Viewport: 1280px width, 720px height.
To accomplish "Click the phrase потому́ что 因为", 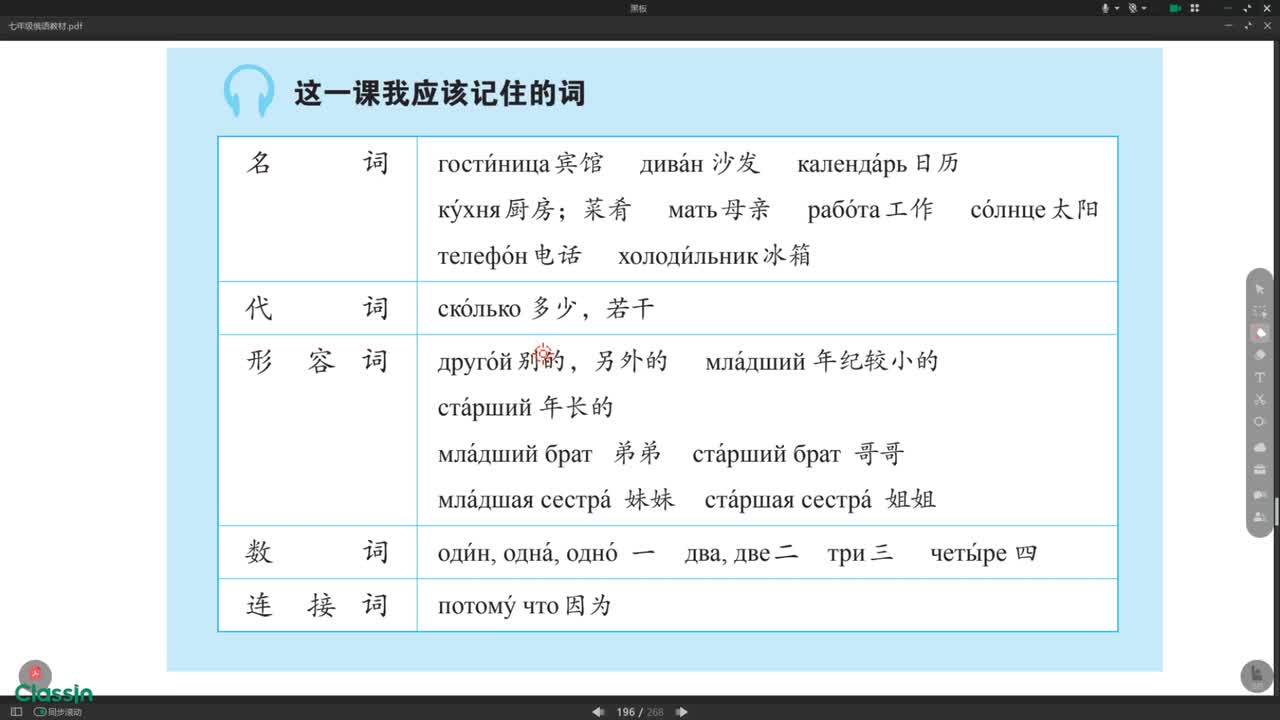I will pyautogui.click(x=524, y=605).
